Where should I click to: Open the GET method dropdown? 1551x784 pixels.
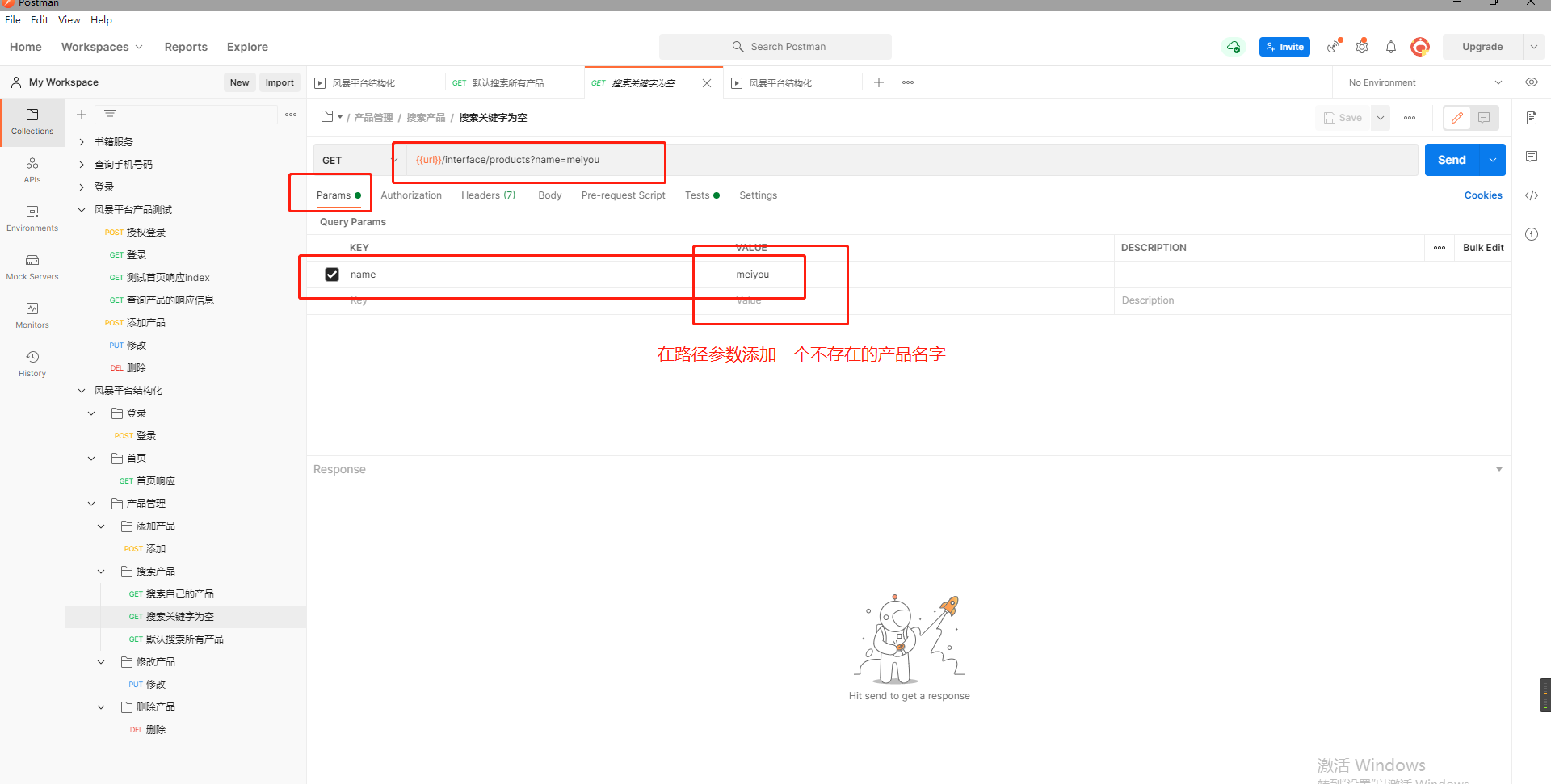pos(359,160)
